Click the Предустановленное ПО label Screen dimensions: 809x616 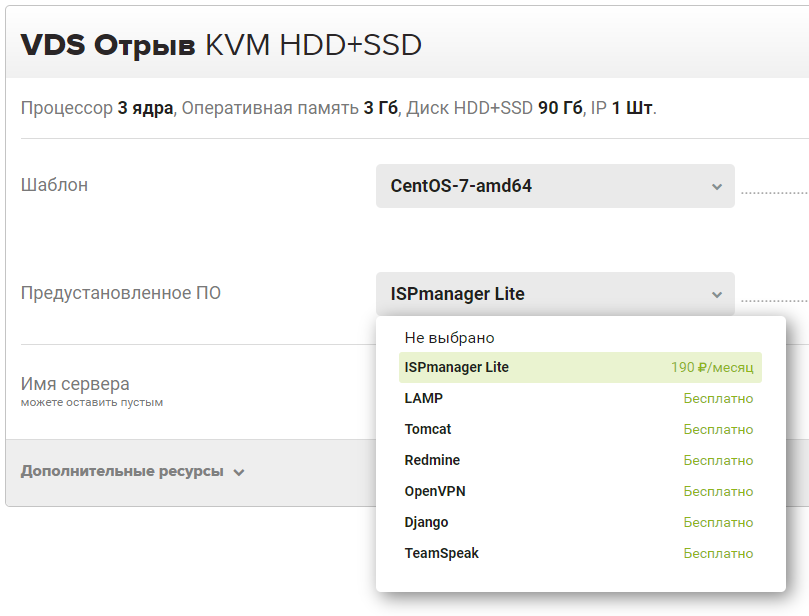[x=121, y=293]
